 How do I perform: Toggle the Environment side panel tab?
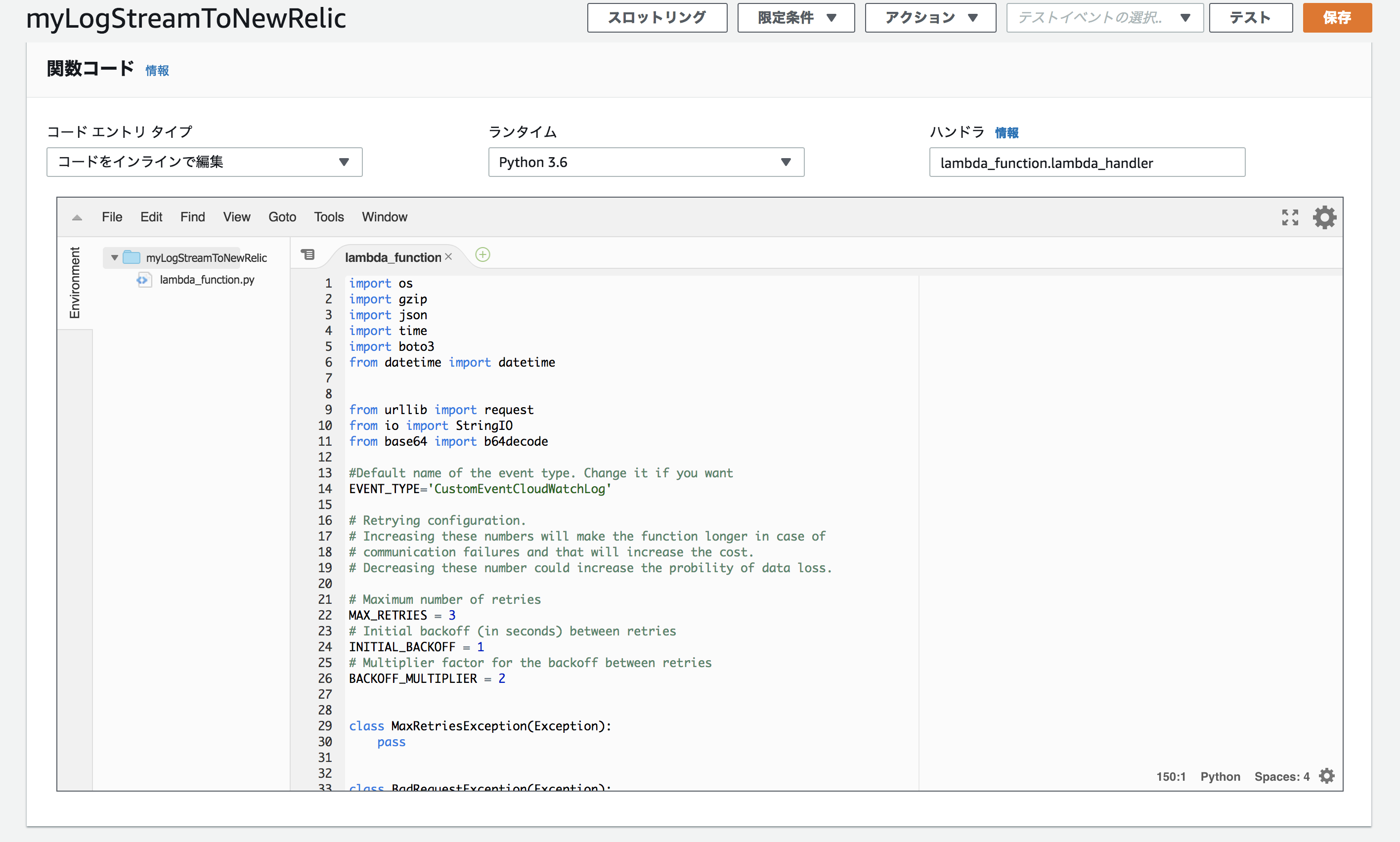(x=75, y=283)
